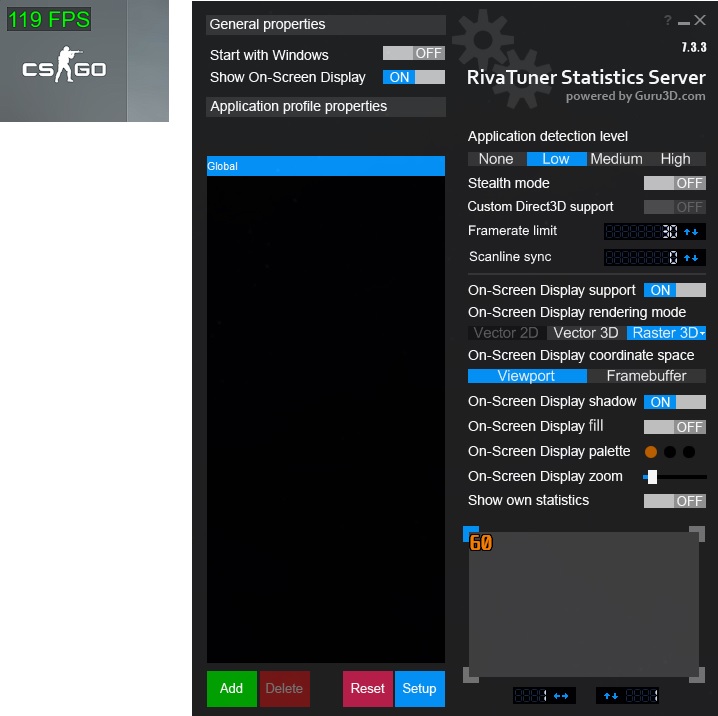This screenshot has width=718, height=716.
Task: Click the powered by Guru3D.com text
Action: click(635, 97)
